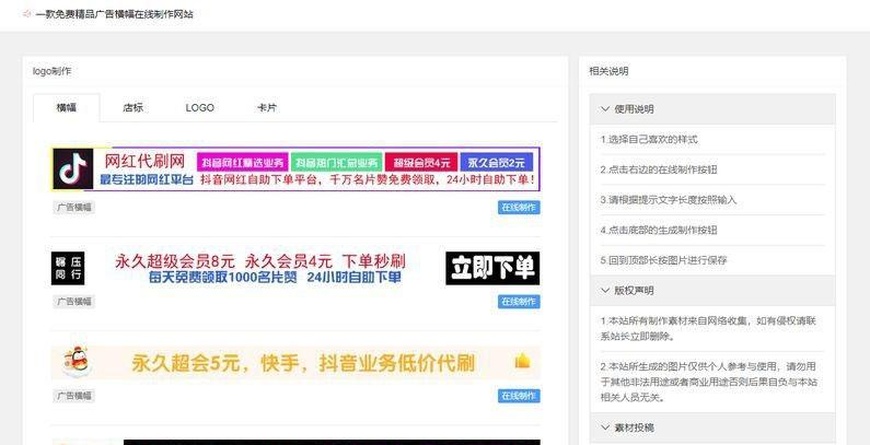Click the cartoon mascot icon in third banner

[74, 362]
